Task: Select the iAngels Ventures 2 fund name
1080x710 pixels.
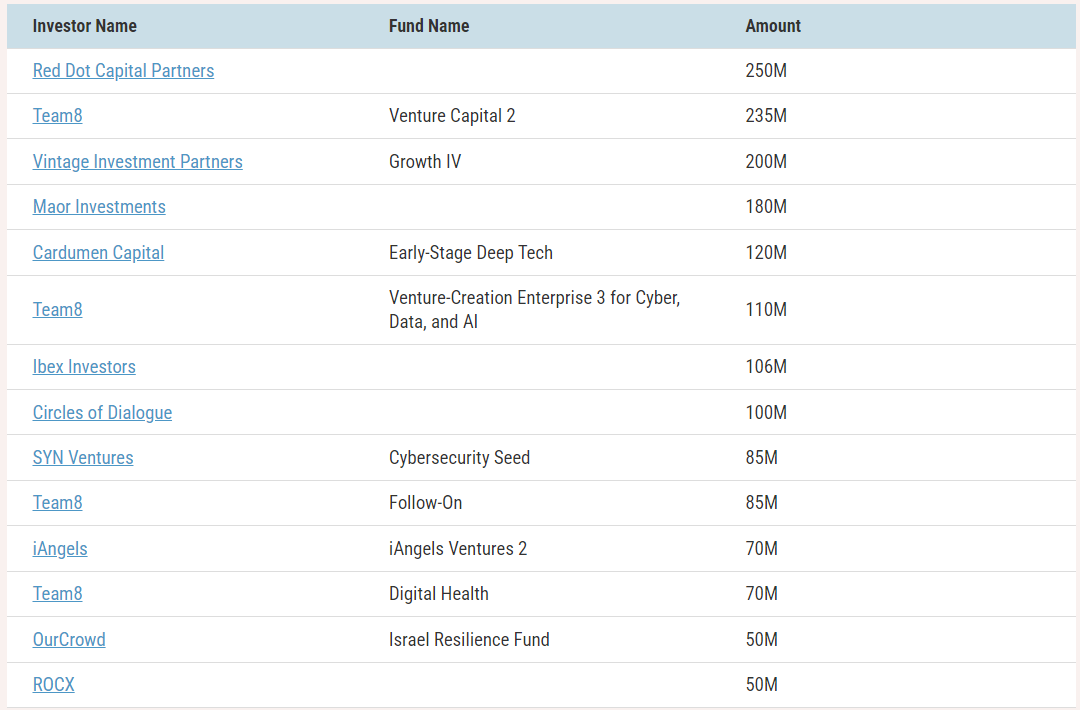Action: coord(458,549)
